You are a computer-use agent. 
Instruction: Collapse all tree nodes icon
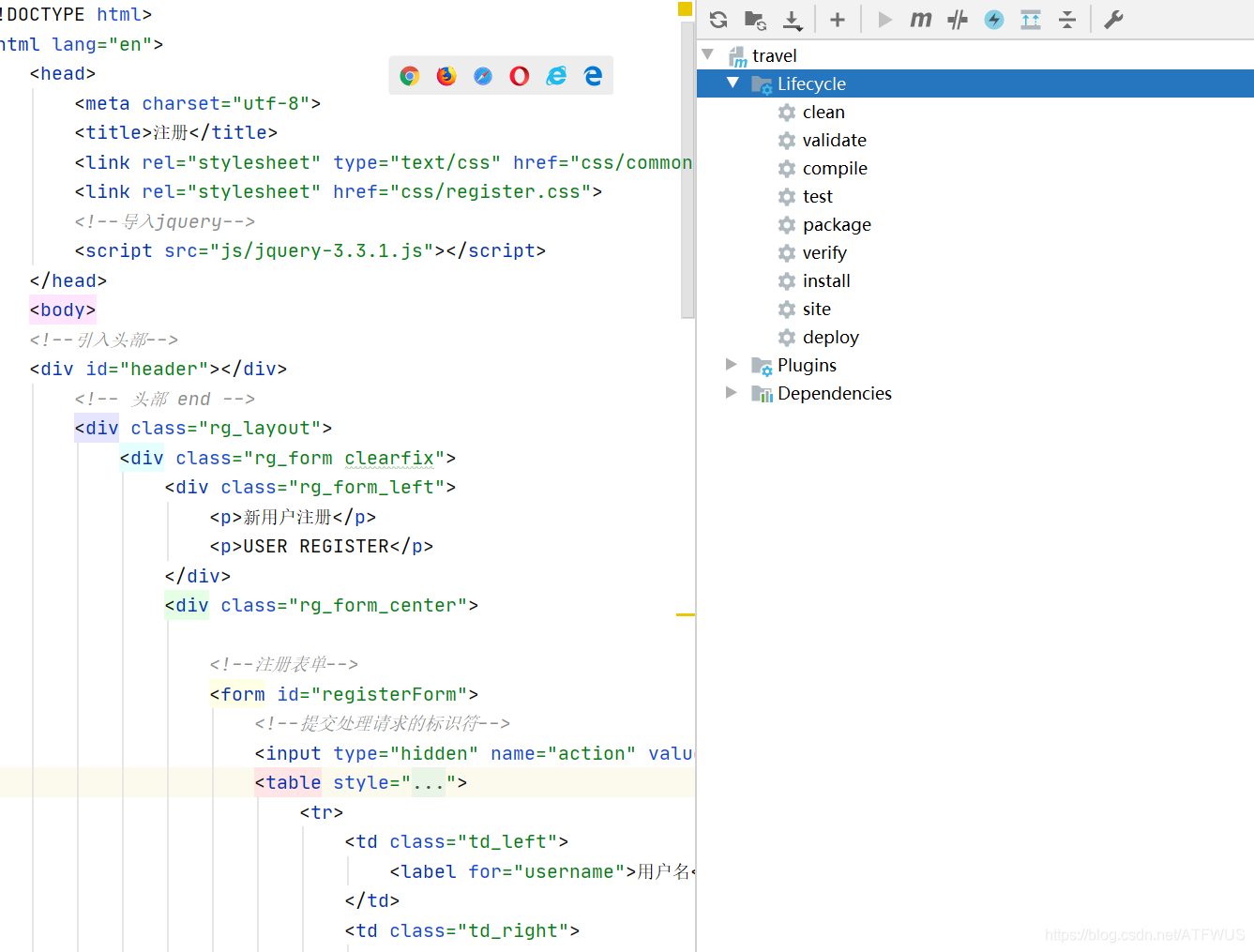[1067, 20]
